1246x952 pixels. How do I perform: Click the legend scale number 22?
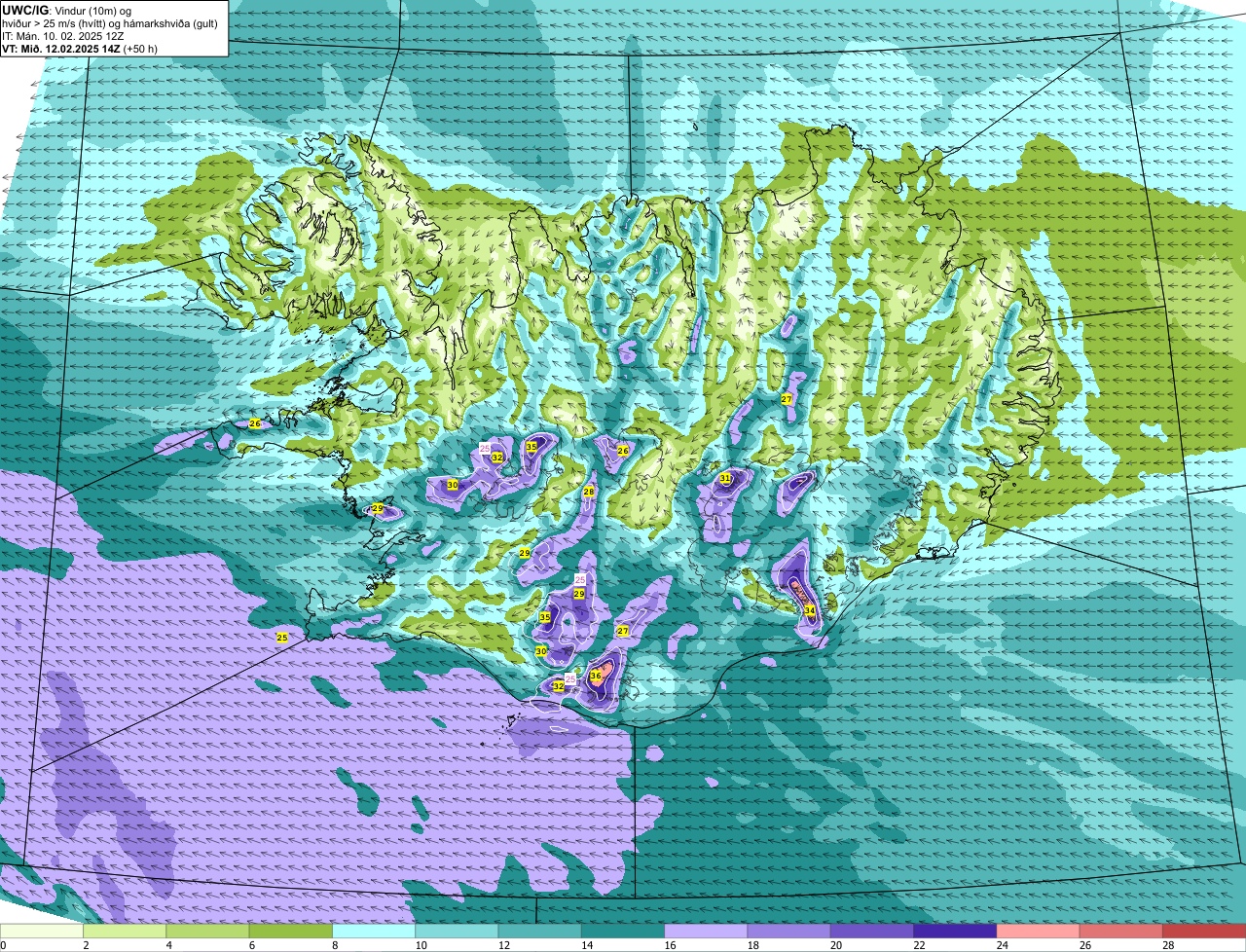click(918, 945)
